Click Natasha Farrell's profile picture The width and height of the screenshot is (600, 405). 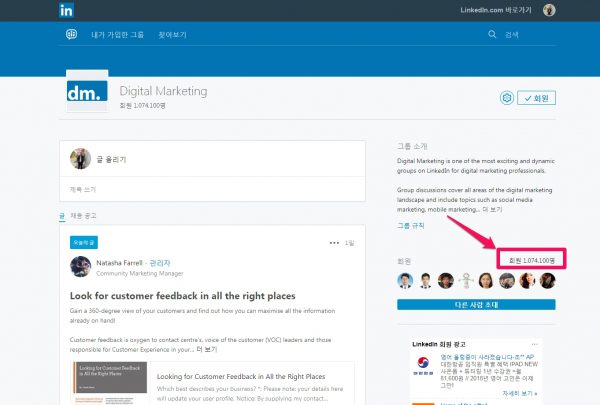[x=82, y=267]
